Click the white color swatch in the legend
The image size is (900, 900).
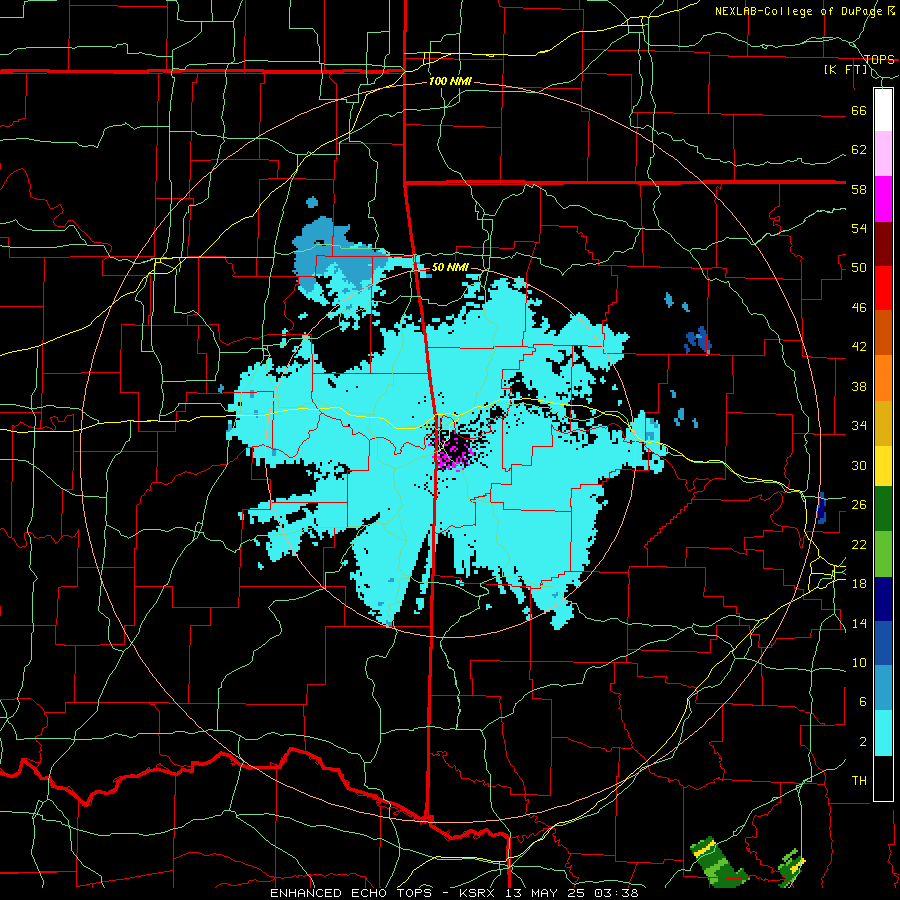tap(883, 110)
